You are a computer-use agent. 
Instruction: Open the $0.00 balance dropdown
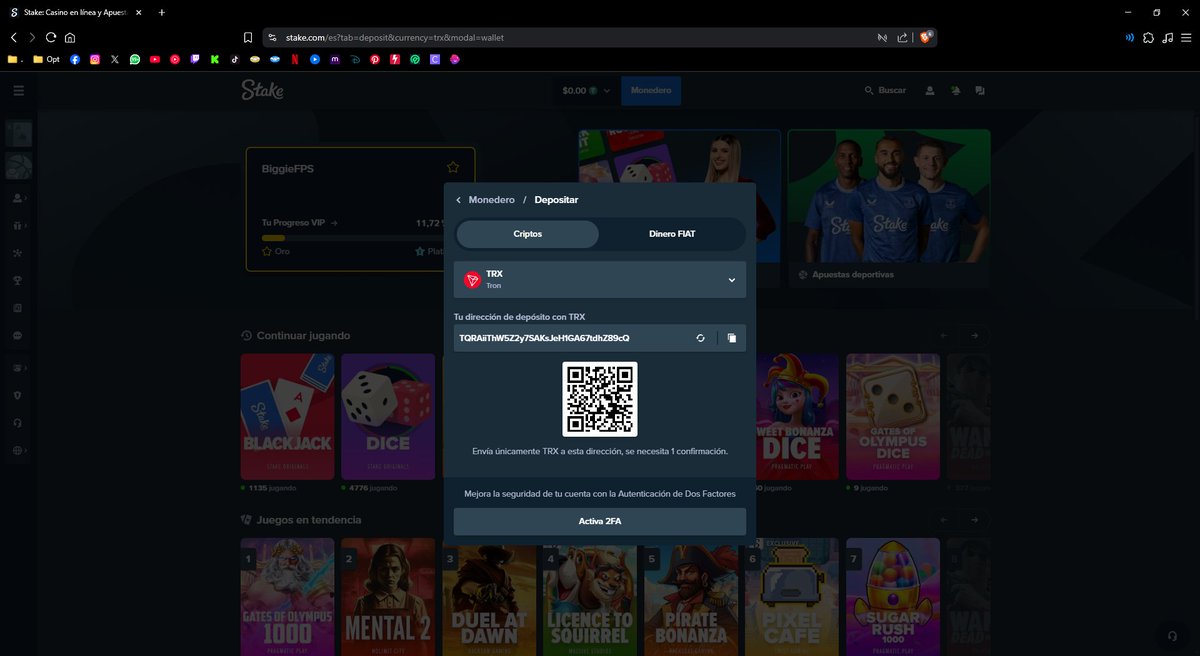pos(586,91)
